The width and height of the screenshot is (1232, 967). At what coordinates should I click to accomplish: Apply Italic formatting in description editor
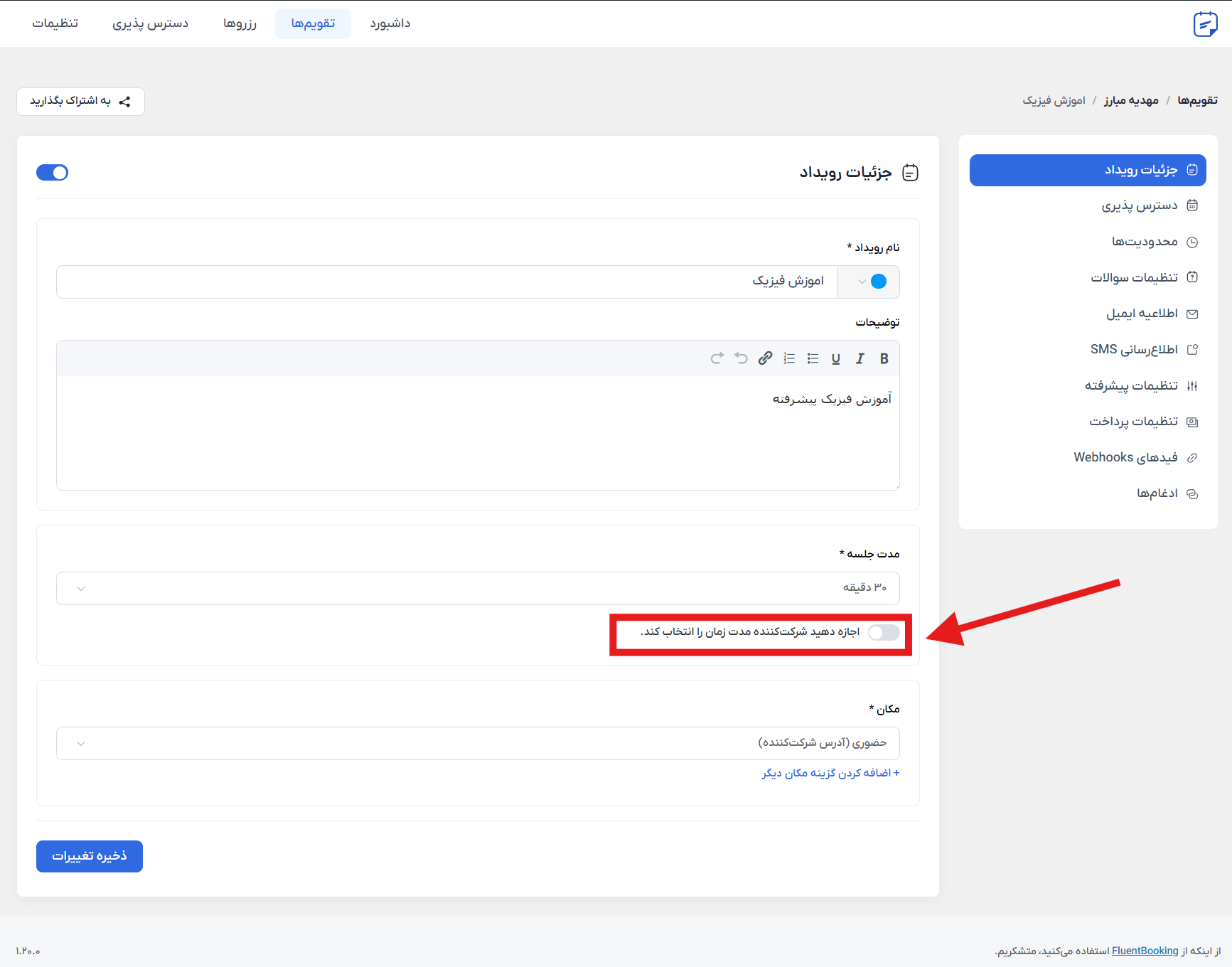tap(859, 359)
